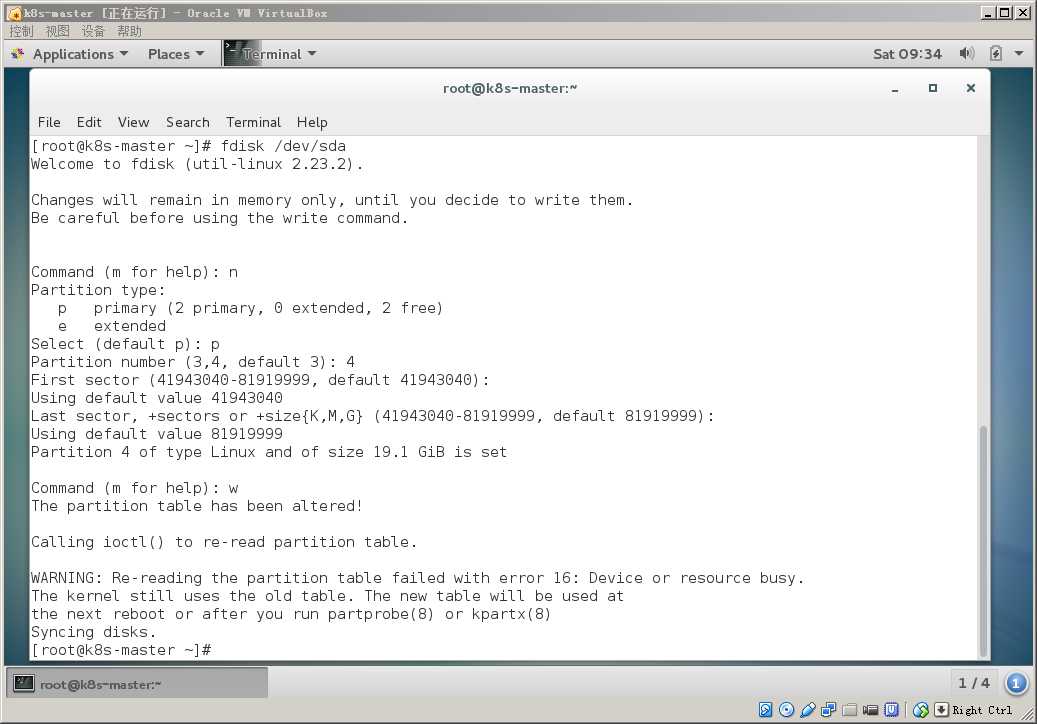Click the VirtualBox CPU virtualization status icon
Screen dimensions: 1037x724
[x=892, y=709]
